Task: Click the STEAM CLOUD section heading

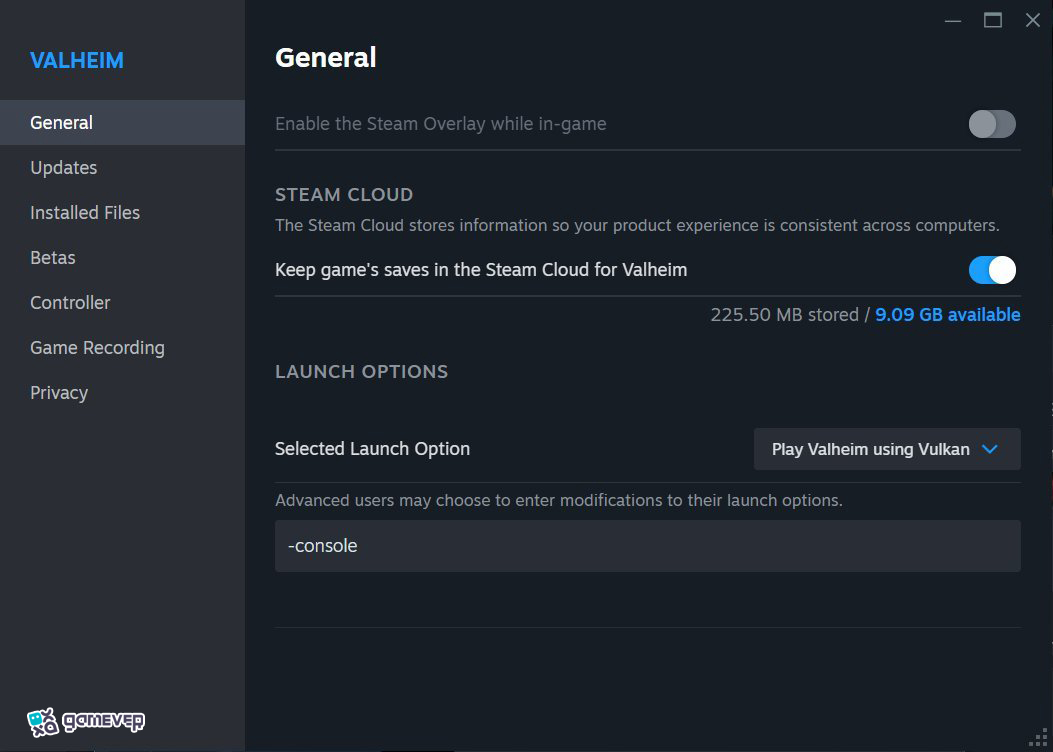Action: coord(344,195)
